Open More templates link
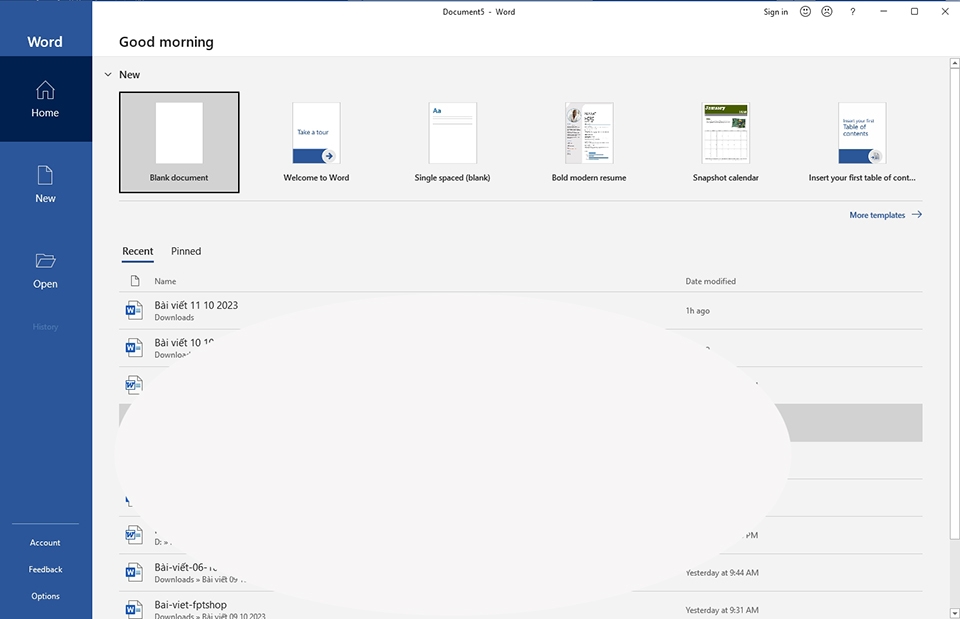Image resolution: width=960 pixels, height=619 pixels. point(877,215)
